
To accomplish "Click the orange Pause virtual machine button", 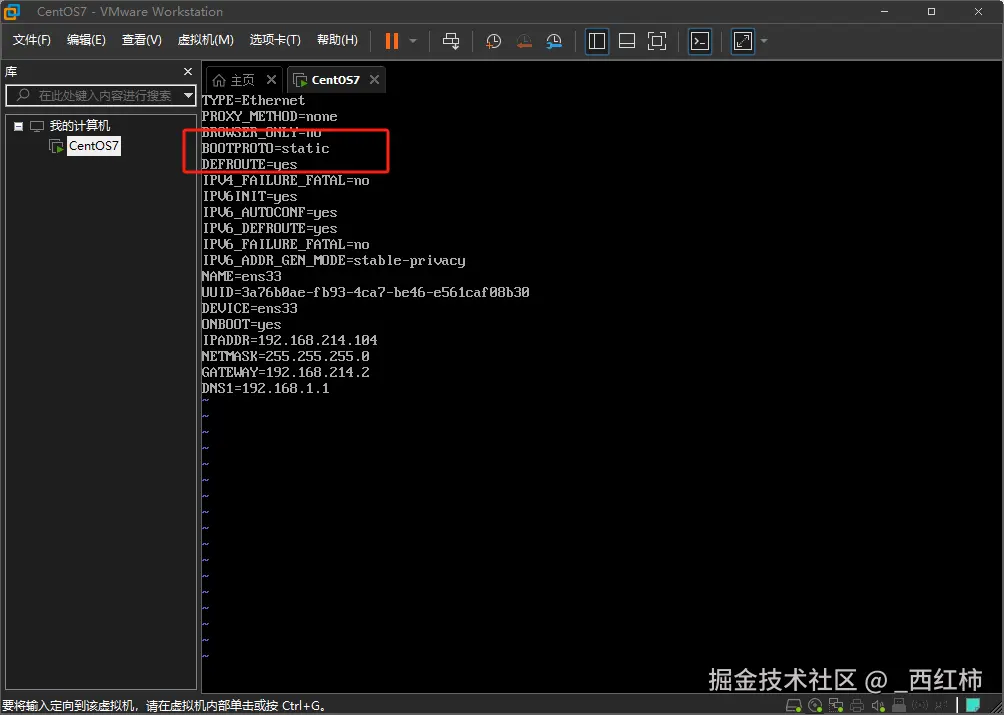I will [x=392, y=41].
